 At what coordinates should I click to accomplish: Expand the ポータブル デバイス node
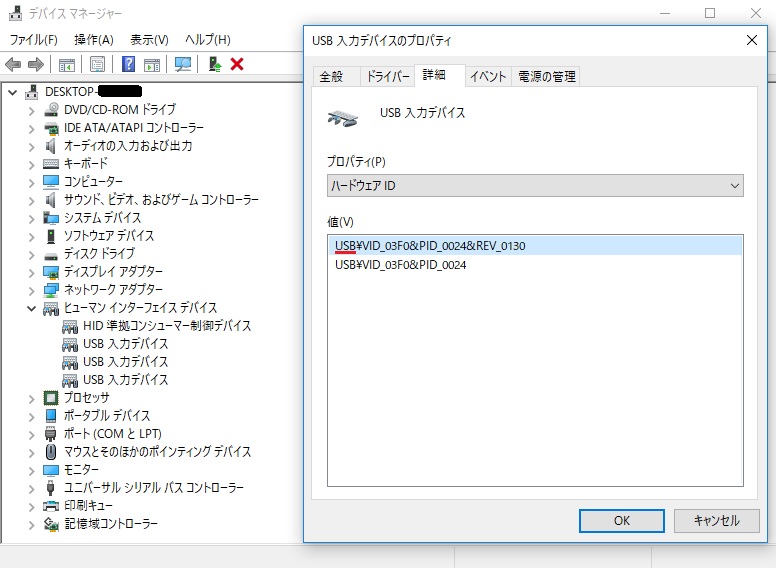click(x=32, y=417)
